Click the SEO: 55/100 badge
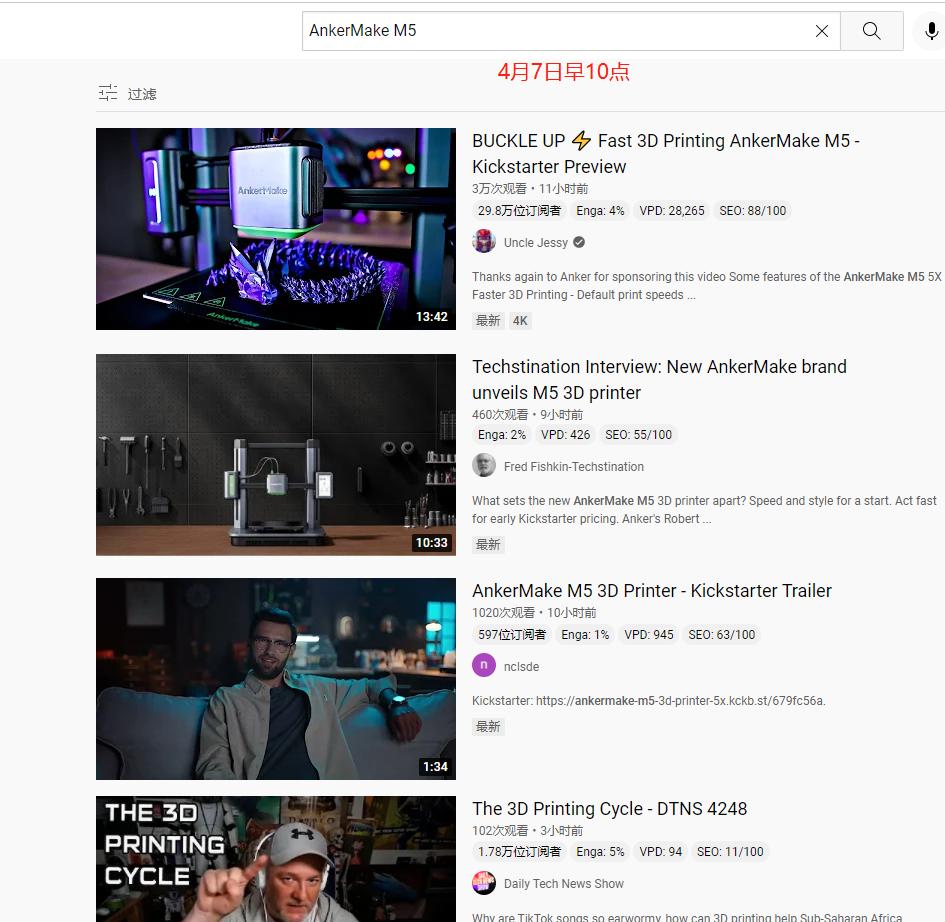 [638, 434]
